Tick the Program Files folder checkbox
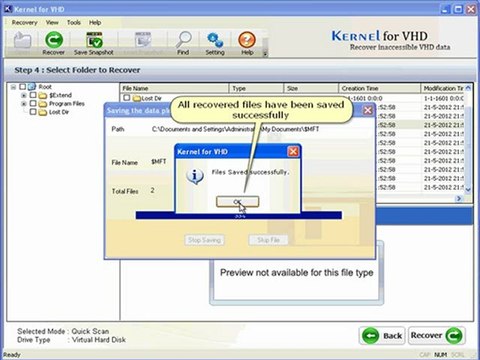The image size is (480, 360). pyautogui.click(x=33, y=104)
